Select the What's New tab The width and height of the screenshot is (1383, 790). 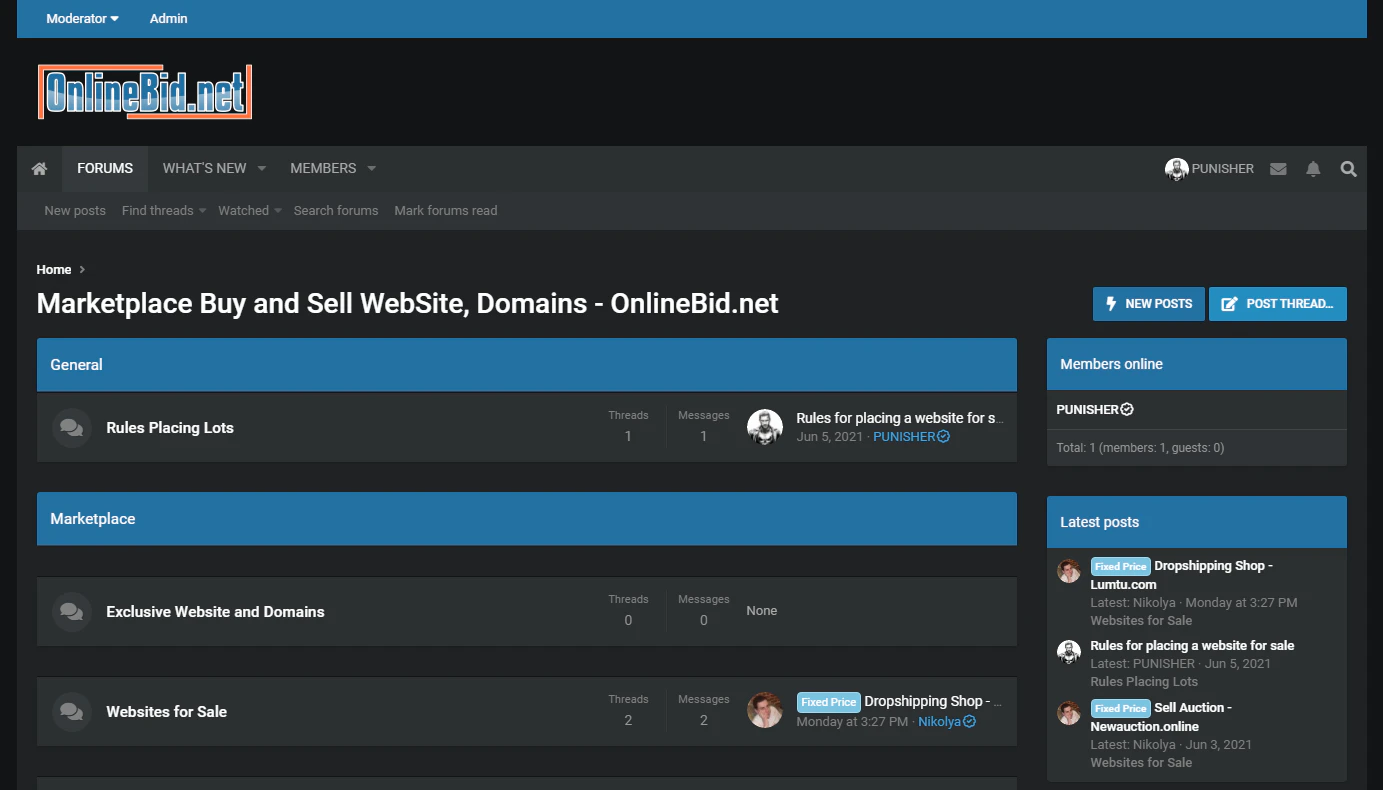(204, 169)
